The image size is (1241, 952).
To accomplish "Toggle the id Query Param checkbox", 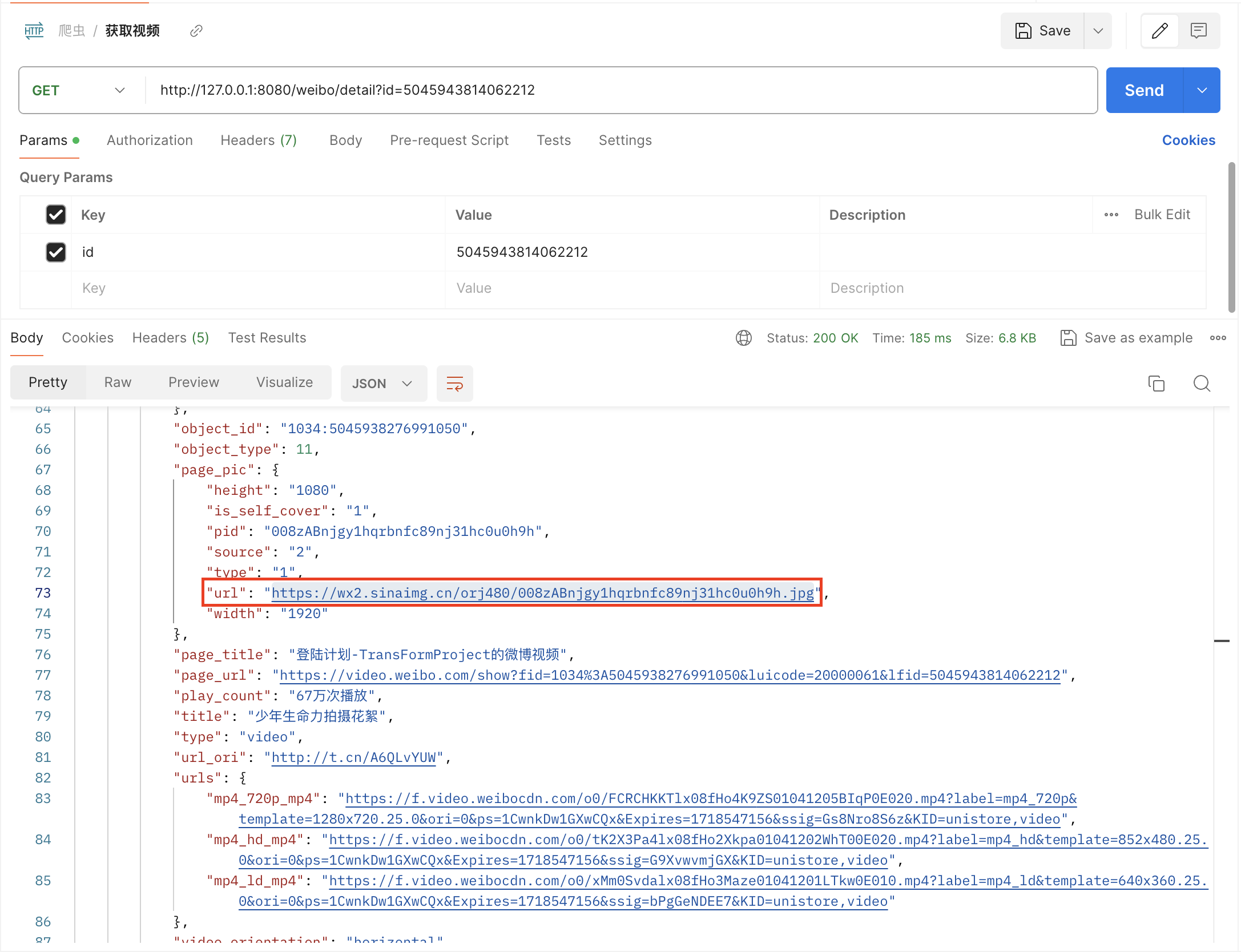I will tap(55, 252).
